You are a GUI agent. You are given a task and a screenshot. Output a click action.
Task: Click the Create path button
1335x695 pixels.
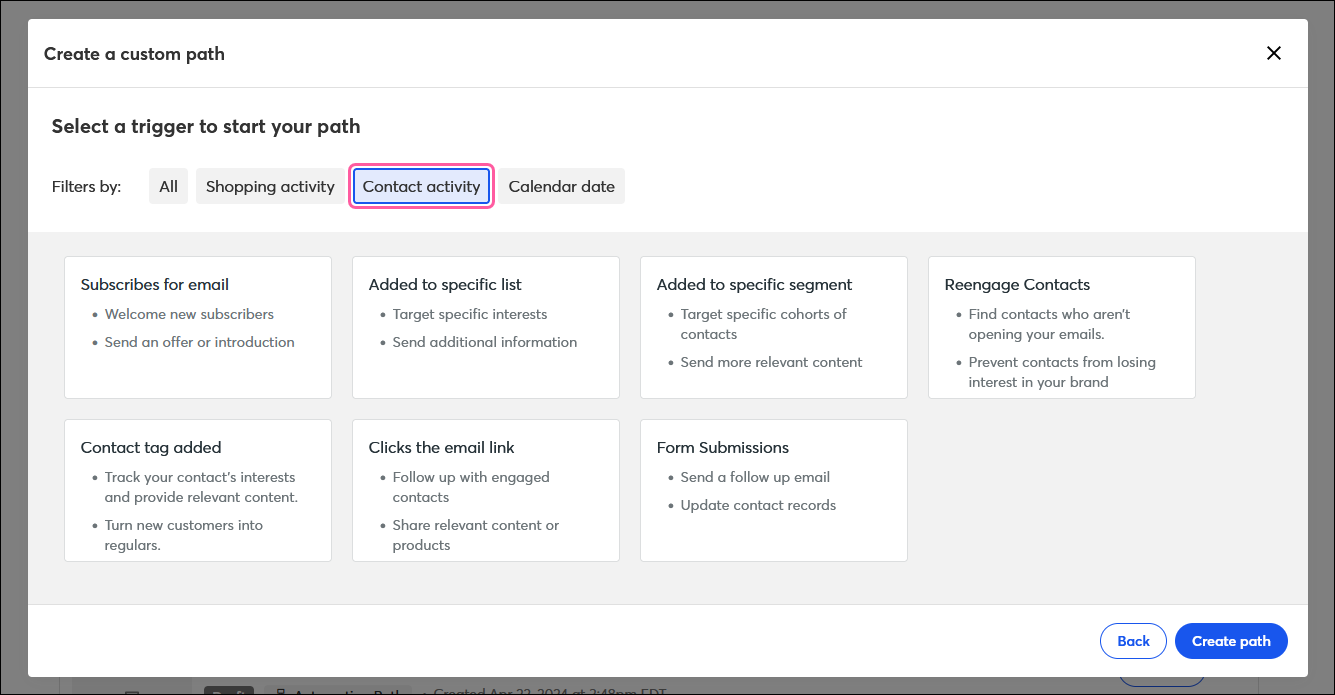click(1231, 641)
